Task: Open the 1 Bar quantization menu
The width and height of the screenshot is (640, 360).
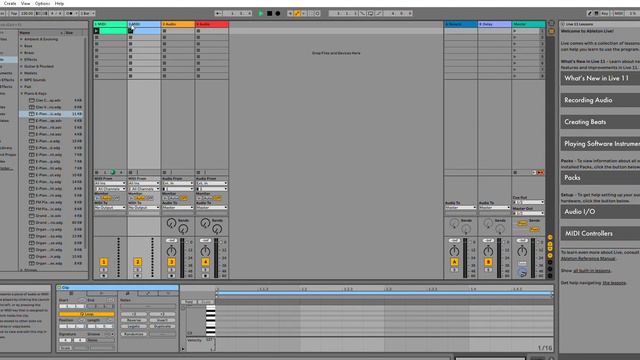Action: (87, 13)
